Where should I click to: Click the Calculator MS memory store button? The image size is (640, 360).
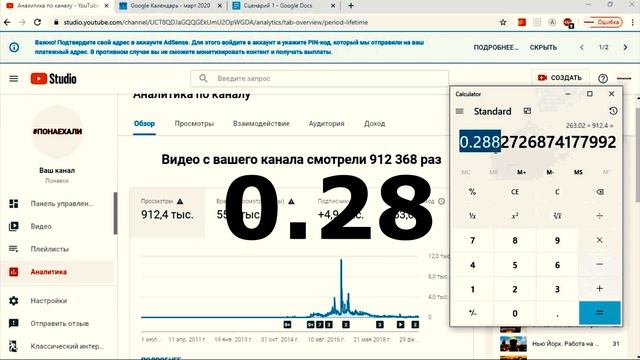coord(578,172)
